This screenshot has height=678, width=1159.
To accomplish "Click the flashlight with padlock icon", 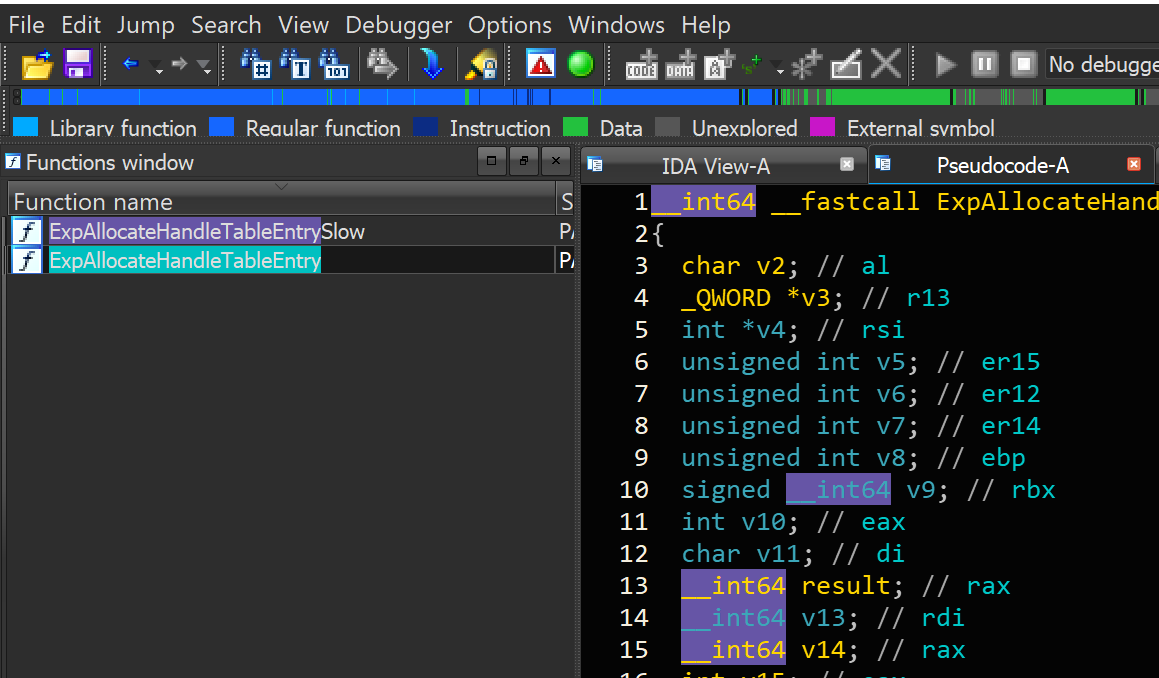I will pyautogui.click(x=480, y=64).
